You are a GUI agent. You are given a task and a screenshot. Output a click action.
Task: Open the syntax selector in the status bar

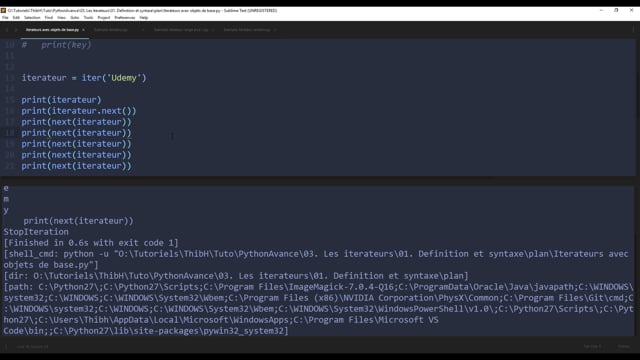pyautogui.click(x=624, y=347)
